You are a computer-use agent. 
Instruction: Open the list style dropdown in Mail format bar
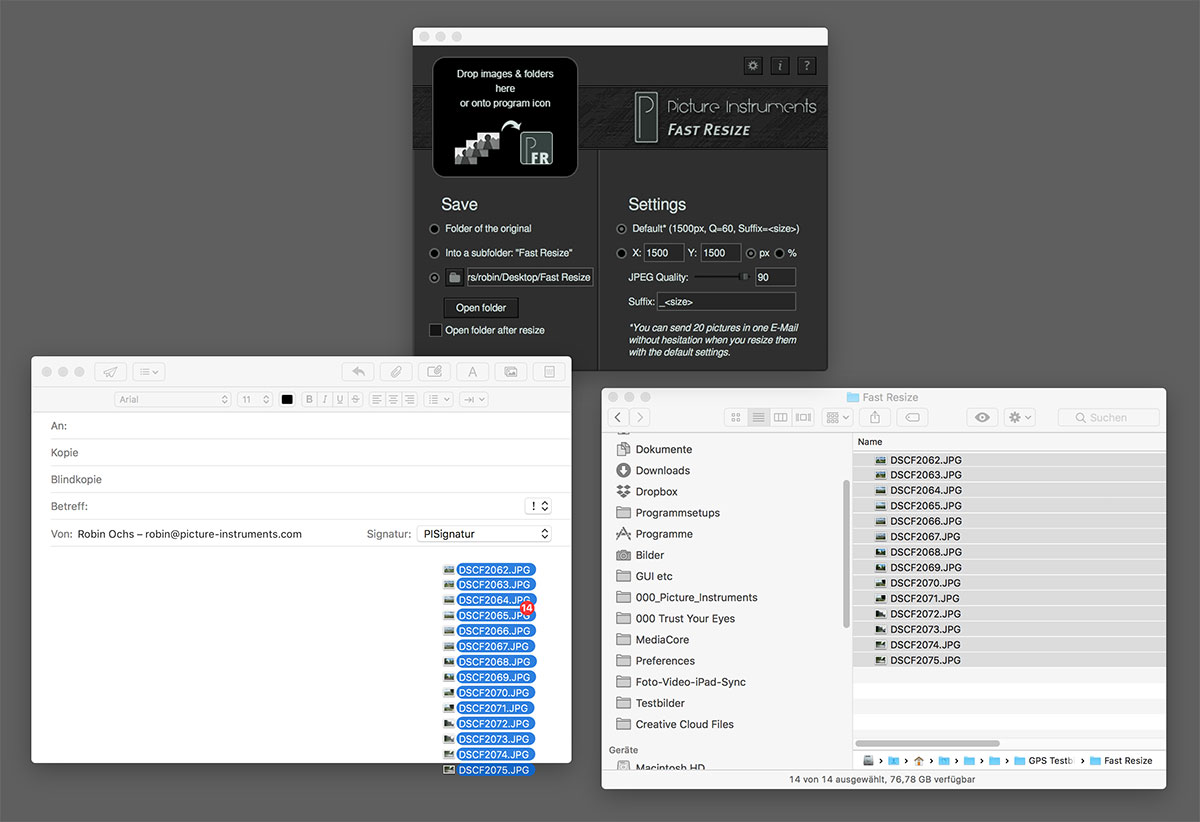click(438, 399)
